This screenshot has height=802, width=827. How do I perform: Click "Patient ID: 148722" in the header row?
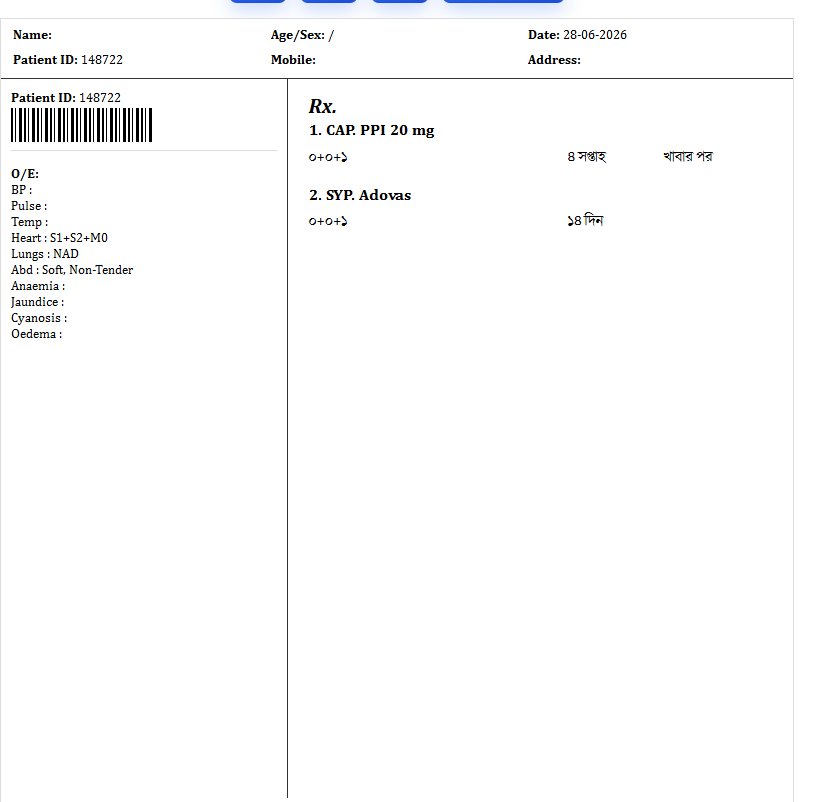click(x=68, y=60)
